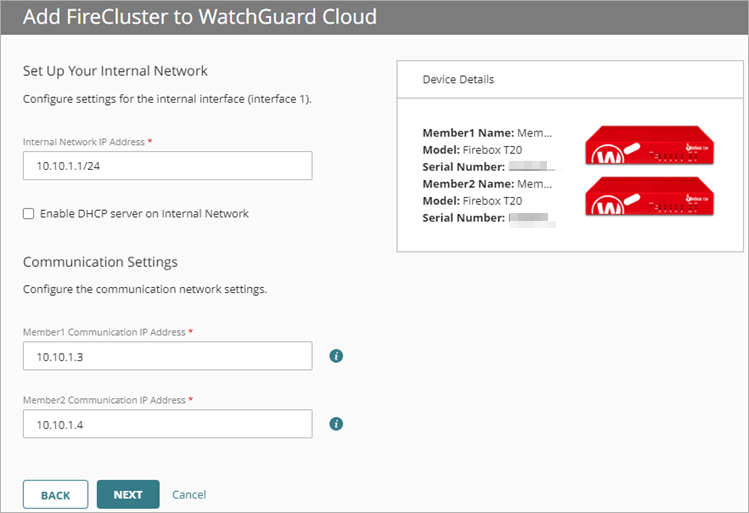
Task: Click the BACK button
Action: [x=55, y=494]
